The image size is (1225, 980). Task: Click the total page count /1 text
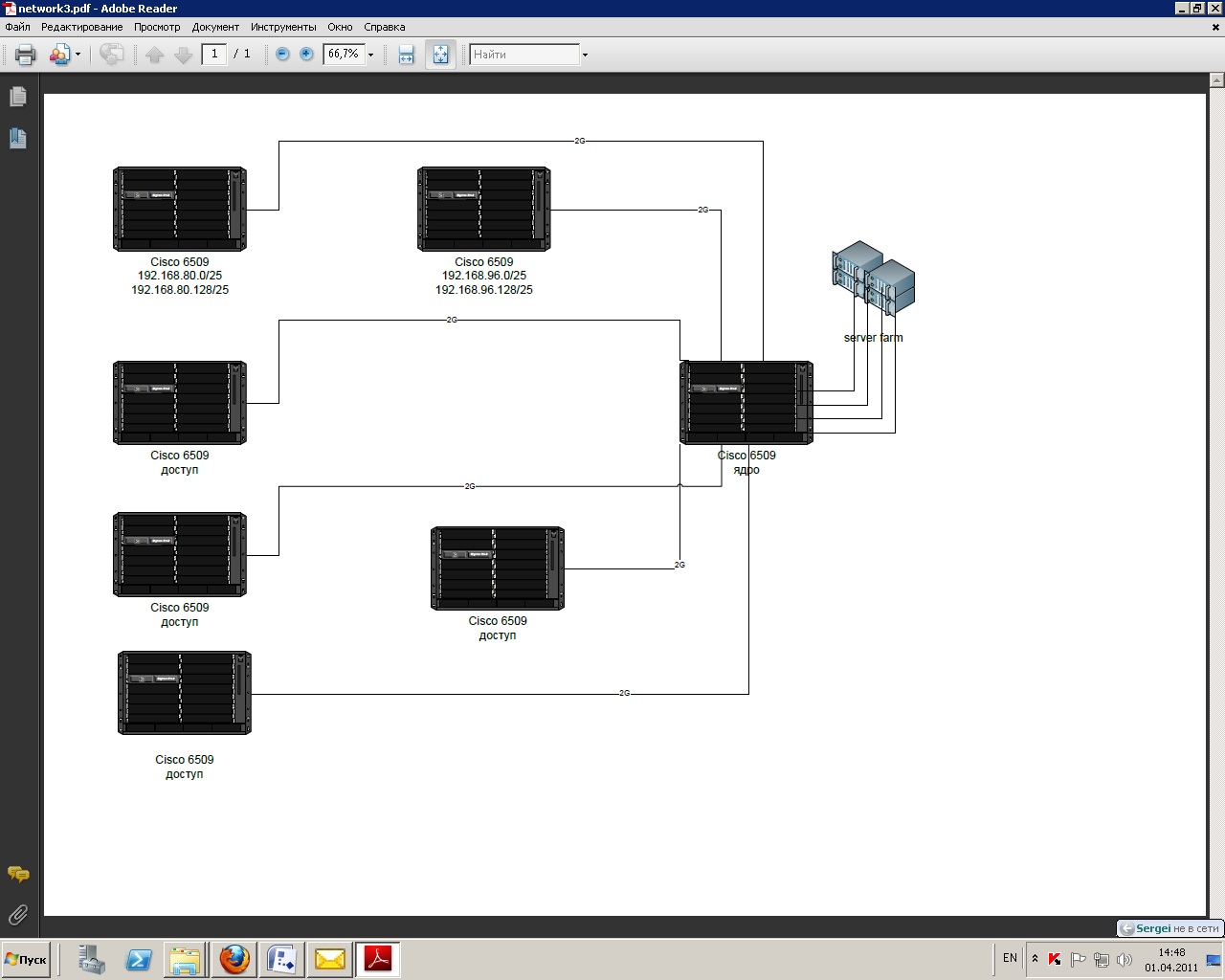coord(242,55)
